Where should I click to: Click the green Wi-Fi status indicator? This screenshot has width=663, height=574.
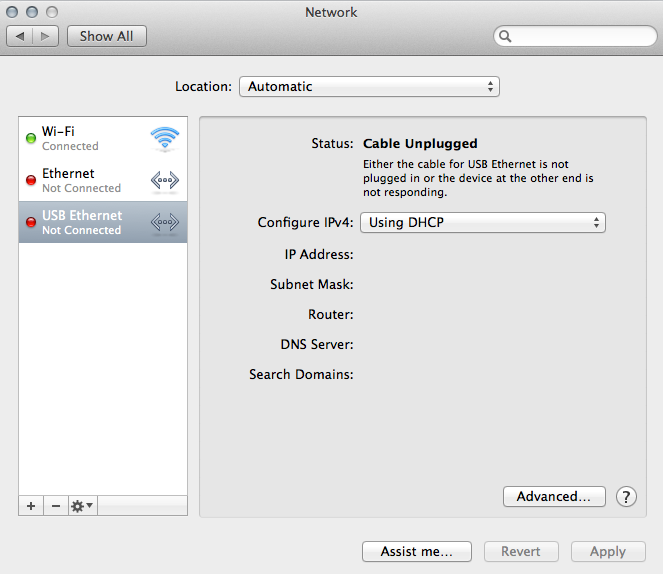(x=31, y=138)
